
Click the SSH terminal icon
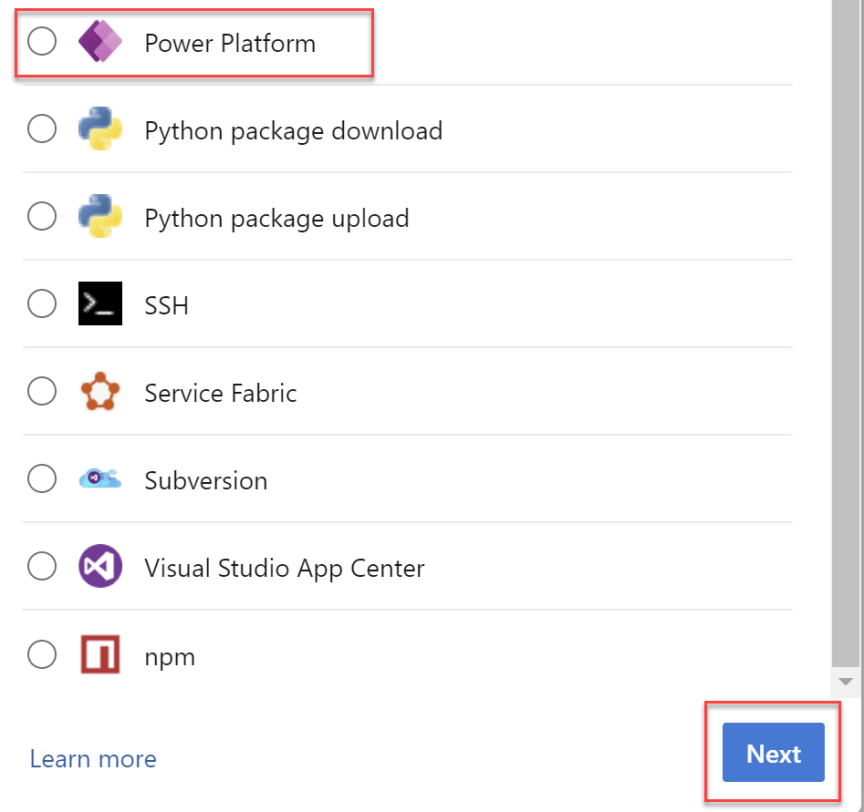tap(99, 304)
